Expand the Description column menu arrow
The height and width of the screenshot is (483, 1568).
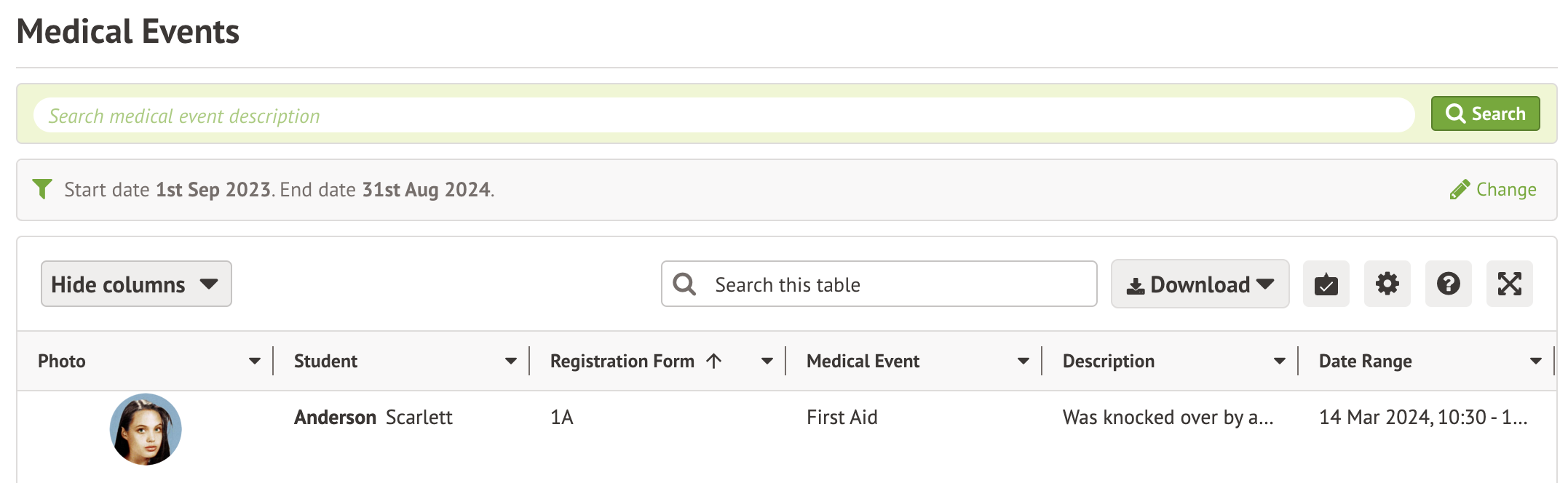[1279, 361]
